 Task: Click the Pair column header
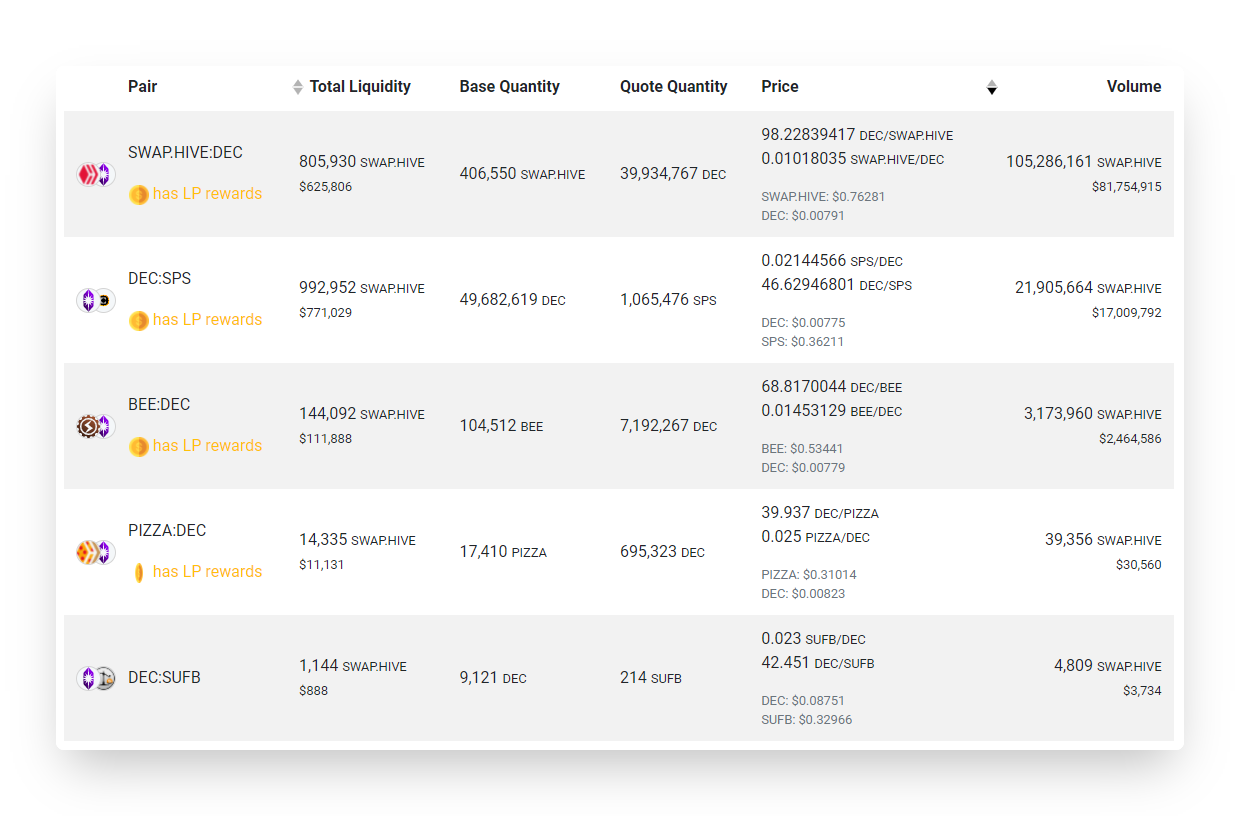point(143,86)
